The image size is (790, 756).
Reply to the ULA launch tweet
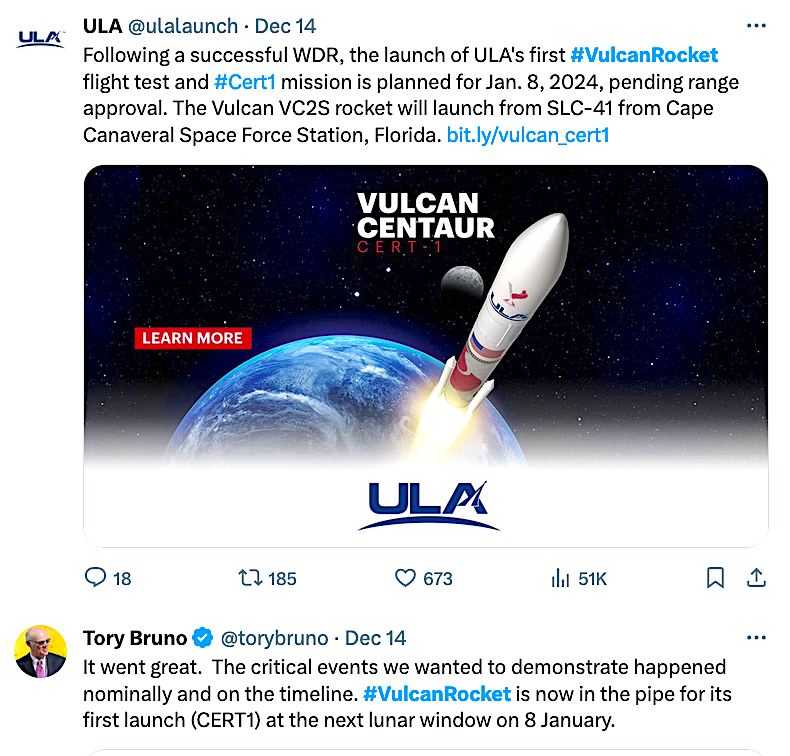tap(97, 578)
